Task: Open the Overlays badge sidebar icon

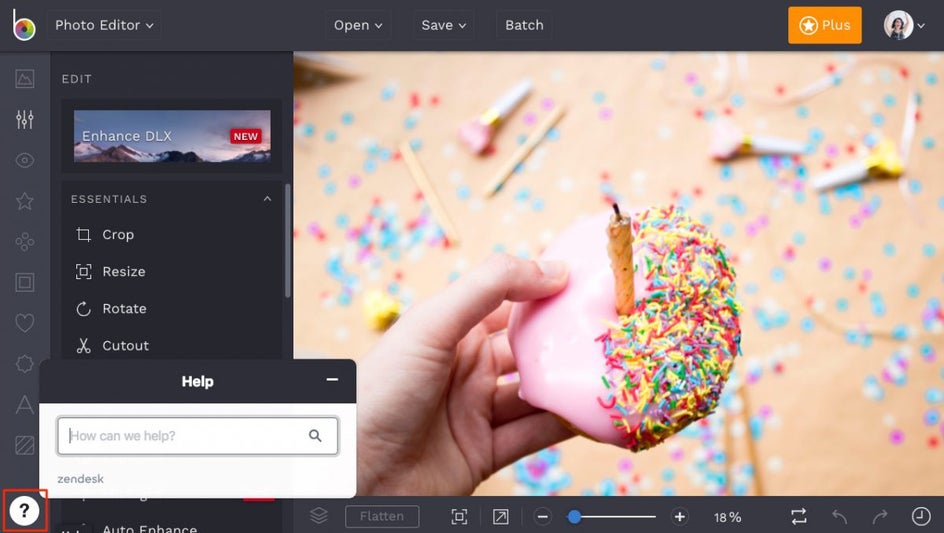Action: [x=25, y=364]
